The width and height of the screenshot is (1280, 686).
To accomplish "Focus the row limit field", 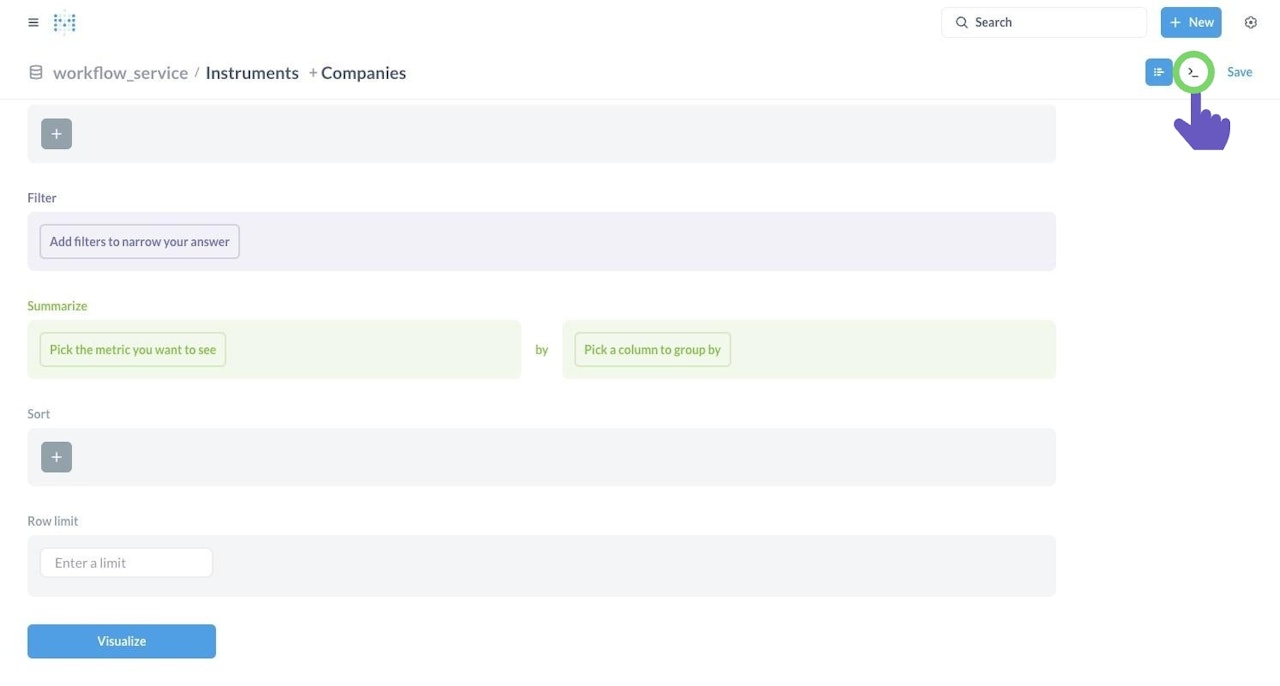I will [x=127, y=563].
